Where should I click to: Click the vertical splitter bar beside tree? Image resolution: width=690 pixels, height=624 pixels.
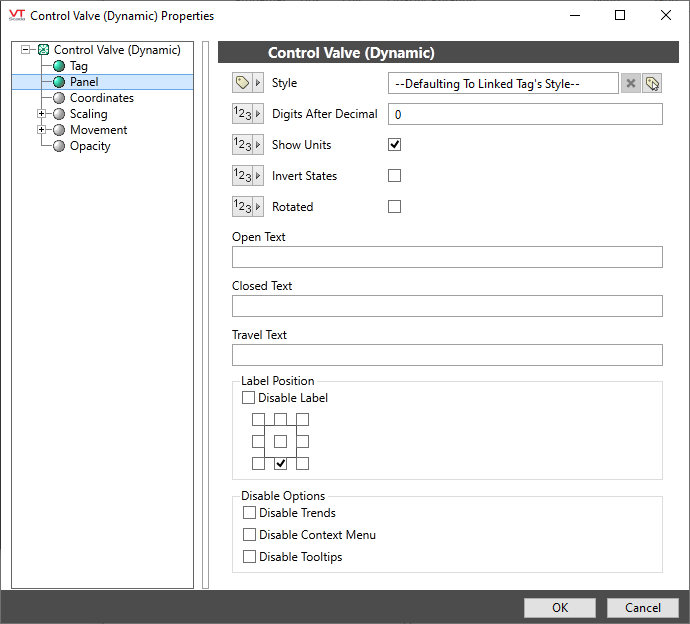point(206,315)
